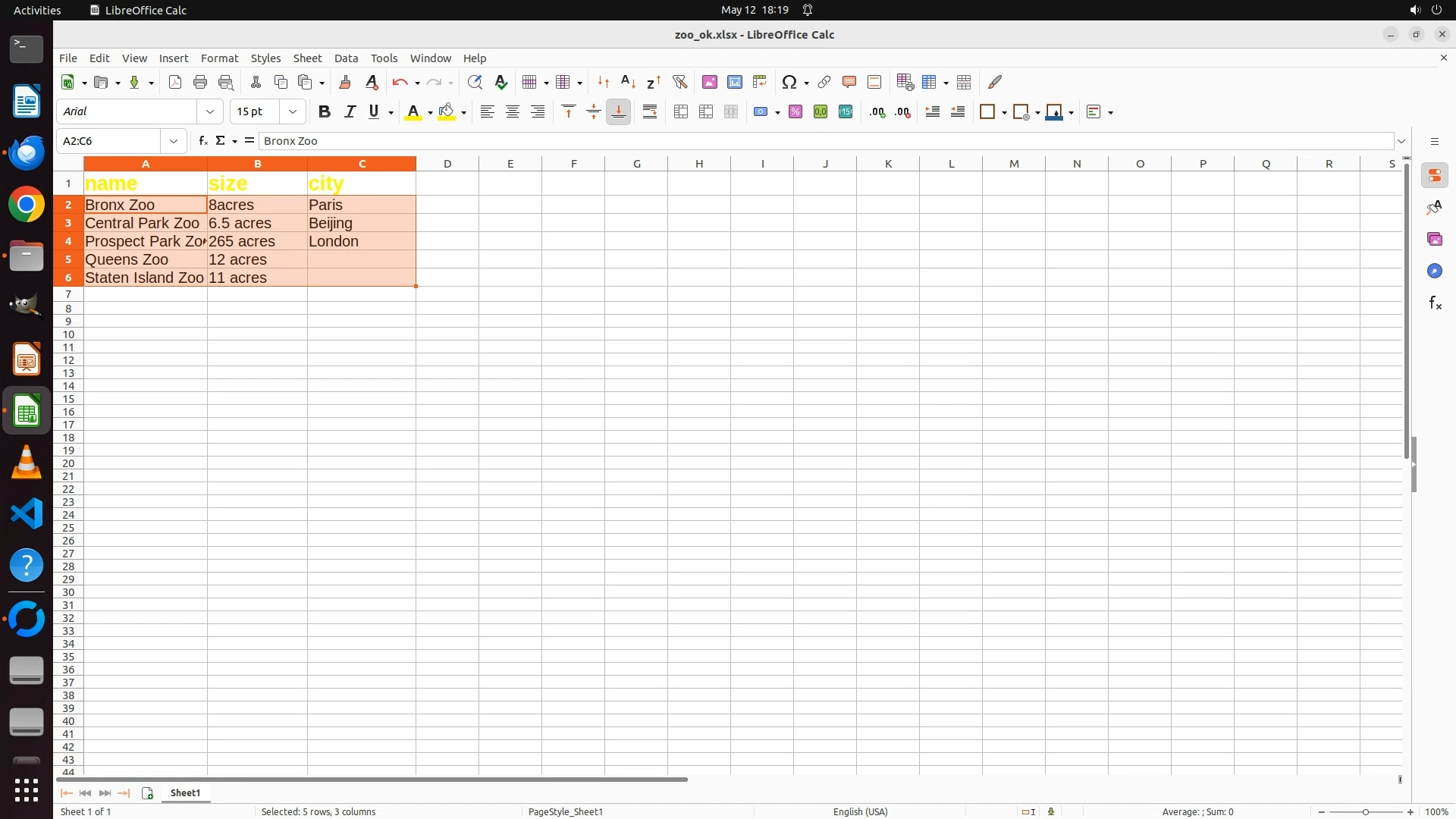The width and height of the screenshot is (1456, 819).
Task: Toggle Italic formatting
Action: [x=350, y=111]
